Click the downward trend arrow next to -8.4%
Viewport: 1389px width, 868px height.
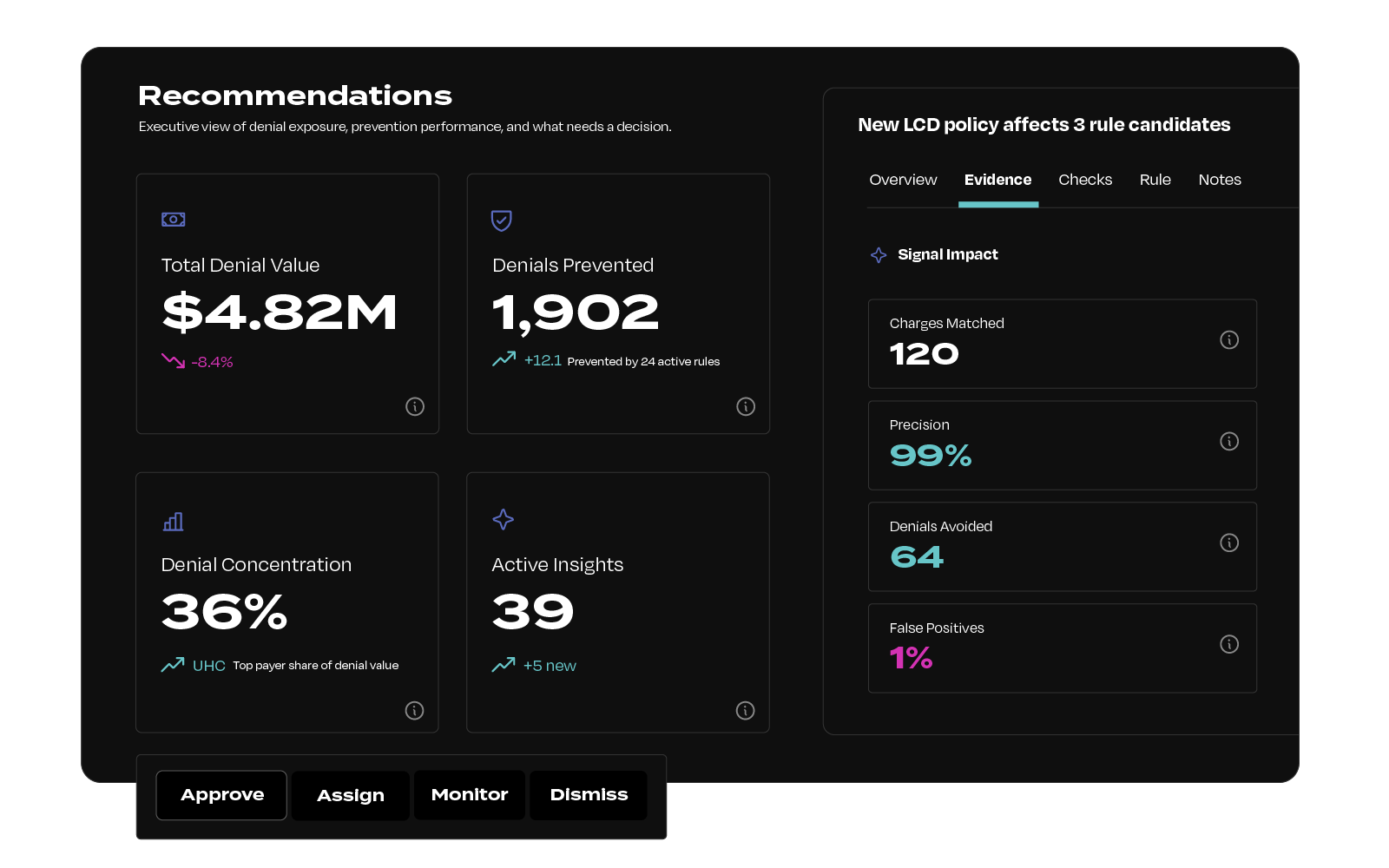click(173, 360)
